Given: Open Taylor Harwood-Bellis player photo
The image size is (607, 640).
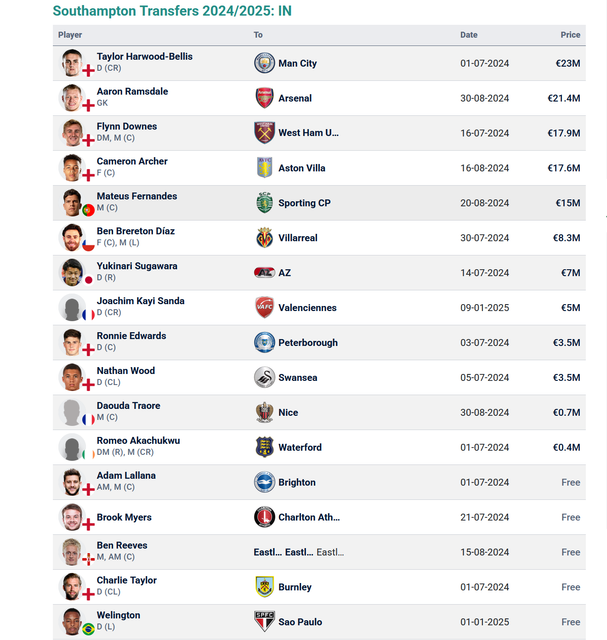Looking at the screenshot, I should 72,62.
